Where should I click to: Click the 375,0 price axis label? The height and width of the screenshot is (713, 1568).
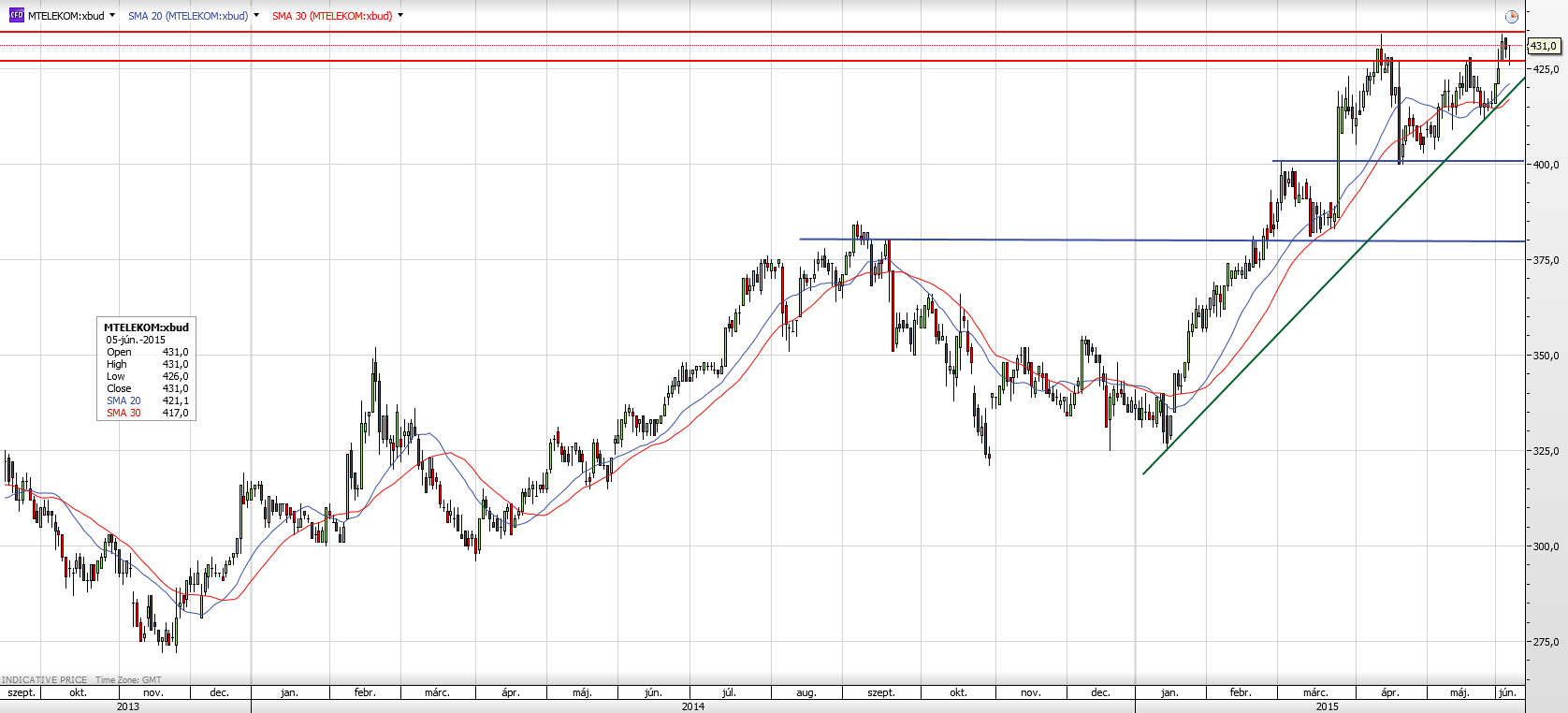[x=1546, y=260]
